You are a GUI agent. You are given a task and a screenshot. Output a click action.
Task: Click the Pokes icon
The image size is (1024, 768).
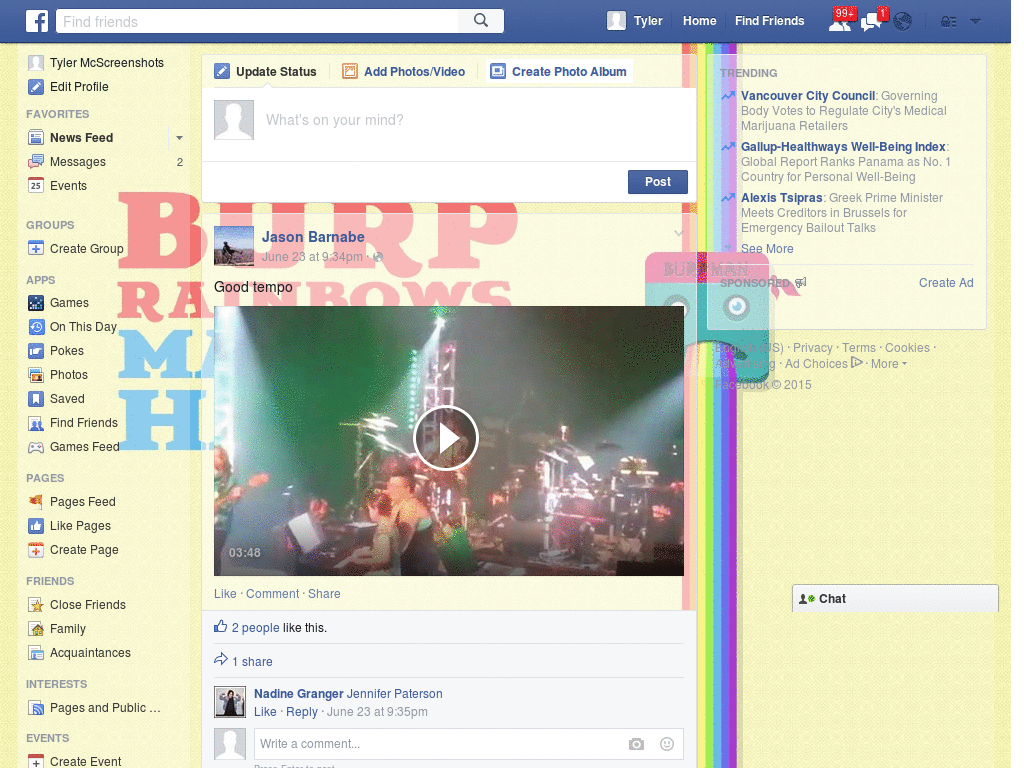(36, 351)
